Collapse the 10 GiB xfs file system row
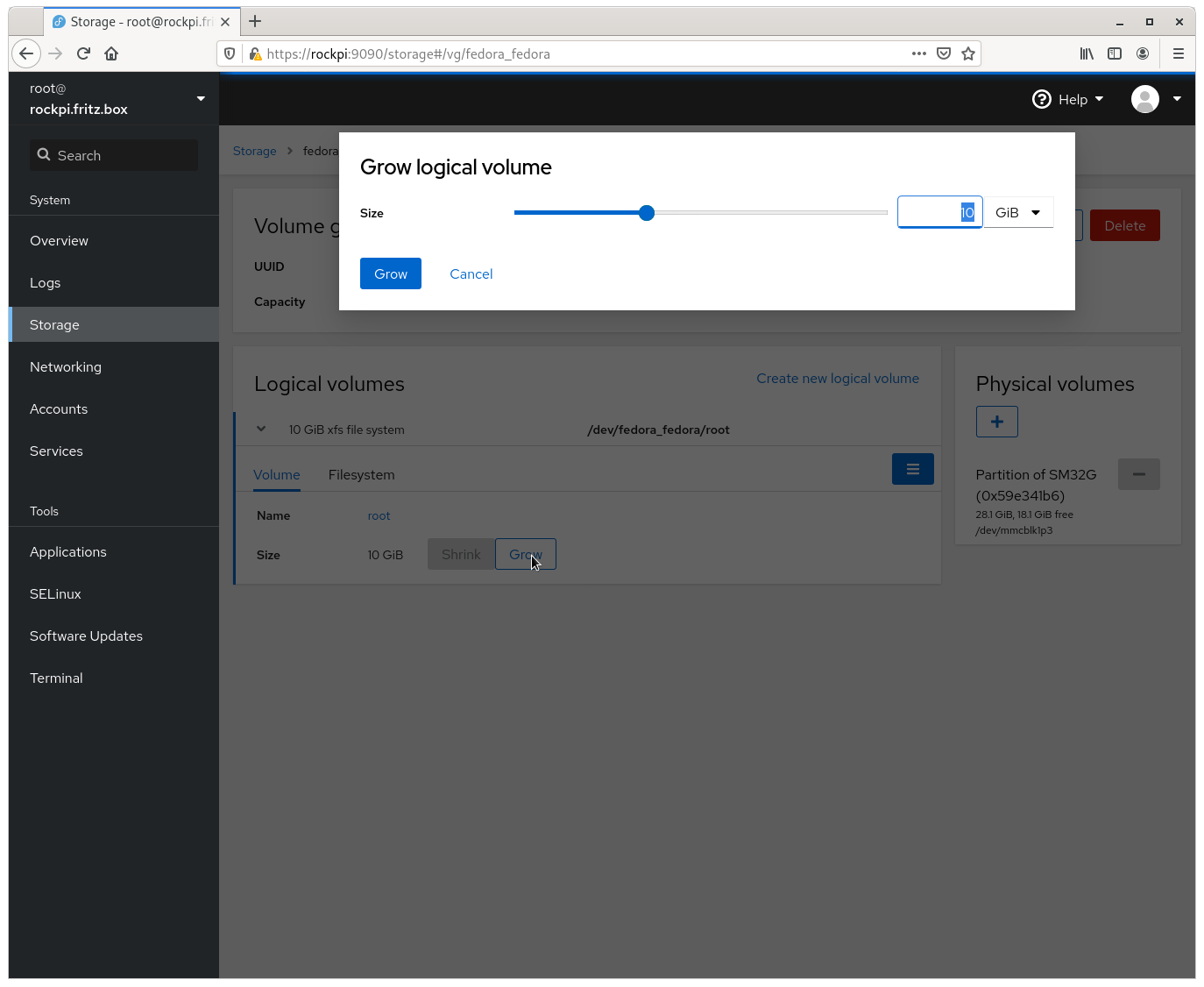1204x987 pixels. [261, 429]
